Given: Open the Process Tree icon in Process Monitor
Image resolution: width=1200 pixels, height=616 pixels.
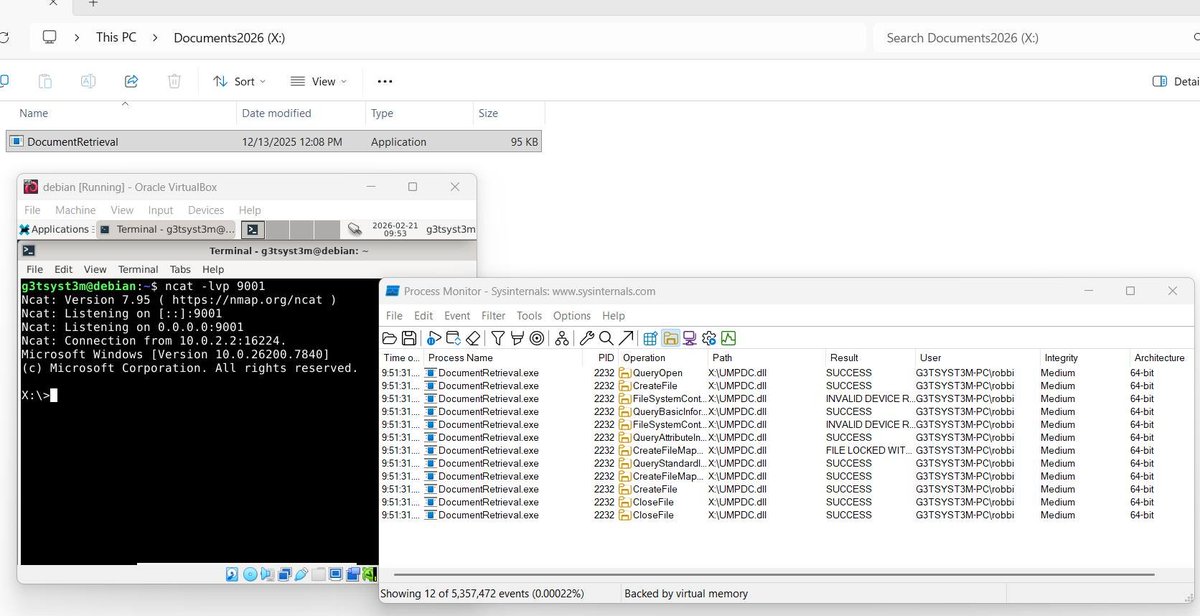Looking at the screenshot, I should coord(562,338).
